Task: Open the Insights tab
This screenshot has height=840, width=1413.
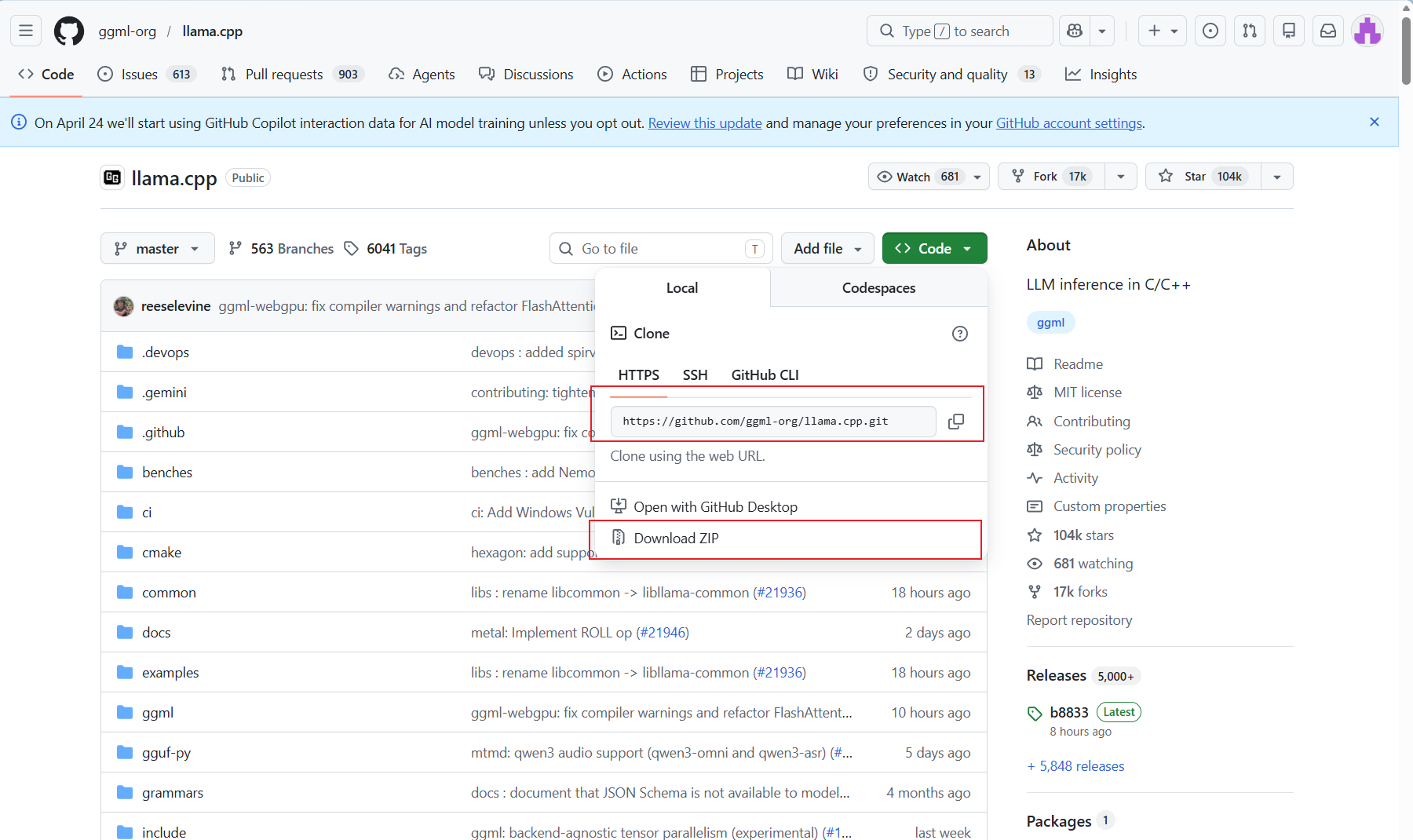Action: (x=1101, y=75)
